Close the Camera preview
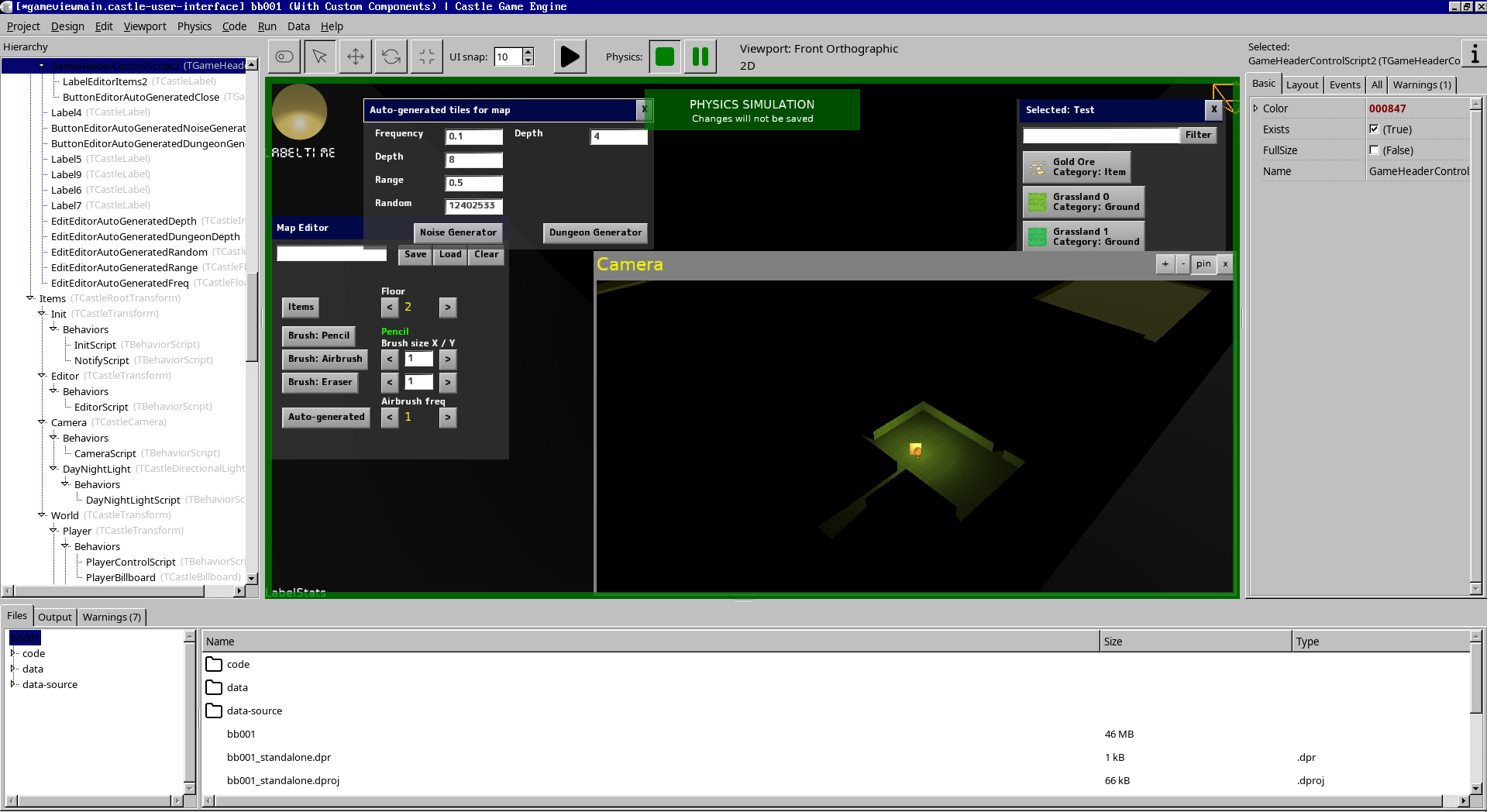This screenshot has width=1487, height=812. click(x=1225, y=264)
